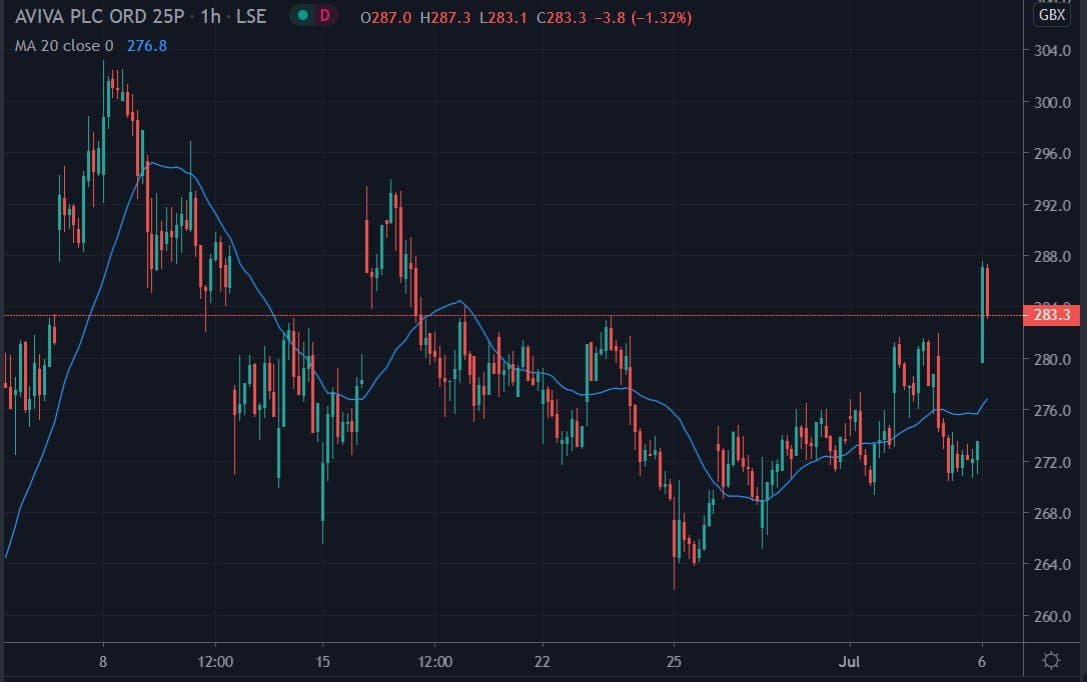Screen dimensions: 1087x682
Task: Click the 22 date on the time axis
Action: coord(541,661)
